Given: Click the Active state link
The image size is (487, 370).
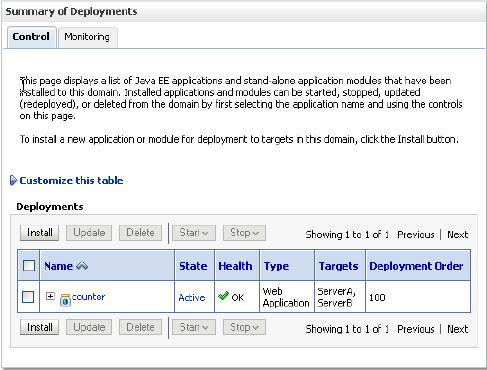Looking at the screenshot, I should coord(192,297).
